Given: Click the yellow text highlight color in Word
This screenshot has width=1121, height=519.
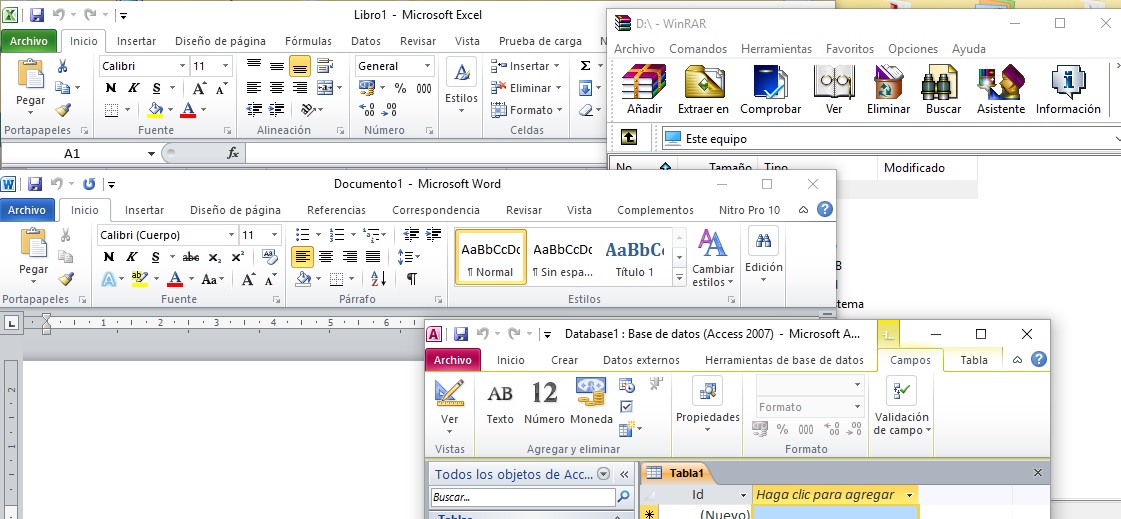Looking at the screenshot, I should 140,279.
